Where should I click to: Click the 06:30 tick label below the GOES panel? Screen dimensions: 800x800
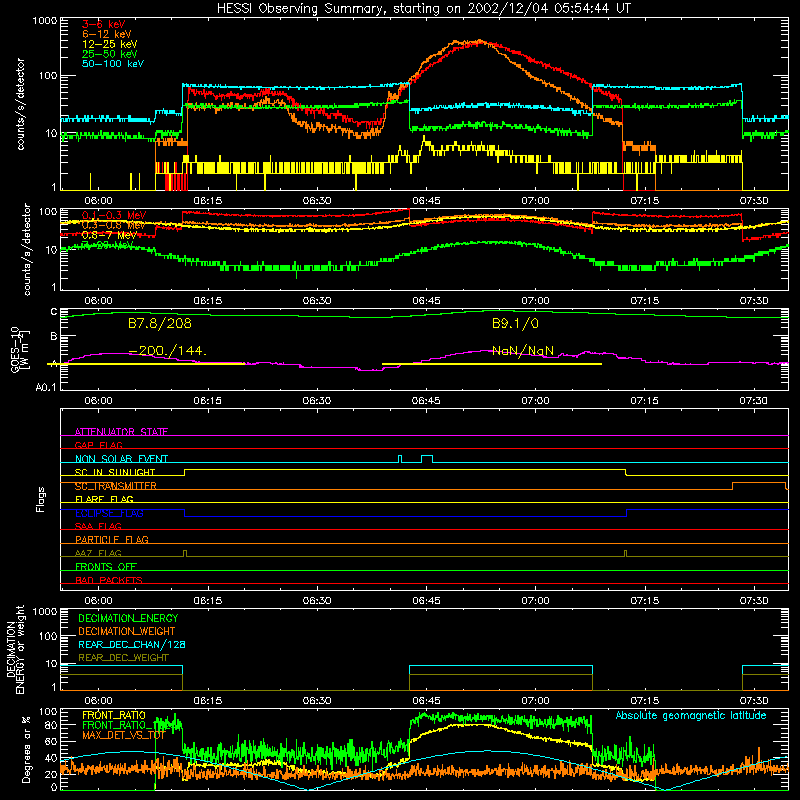tap(316, 401)
